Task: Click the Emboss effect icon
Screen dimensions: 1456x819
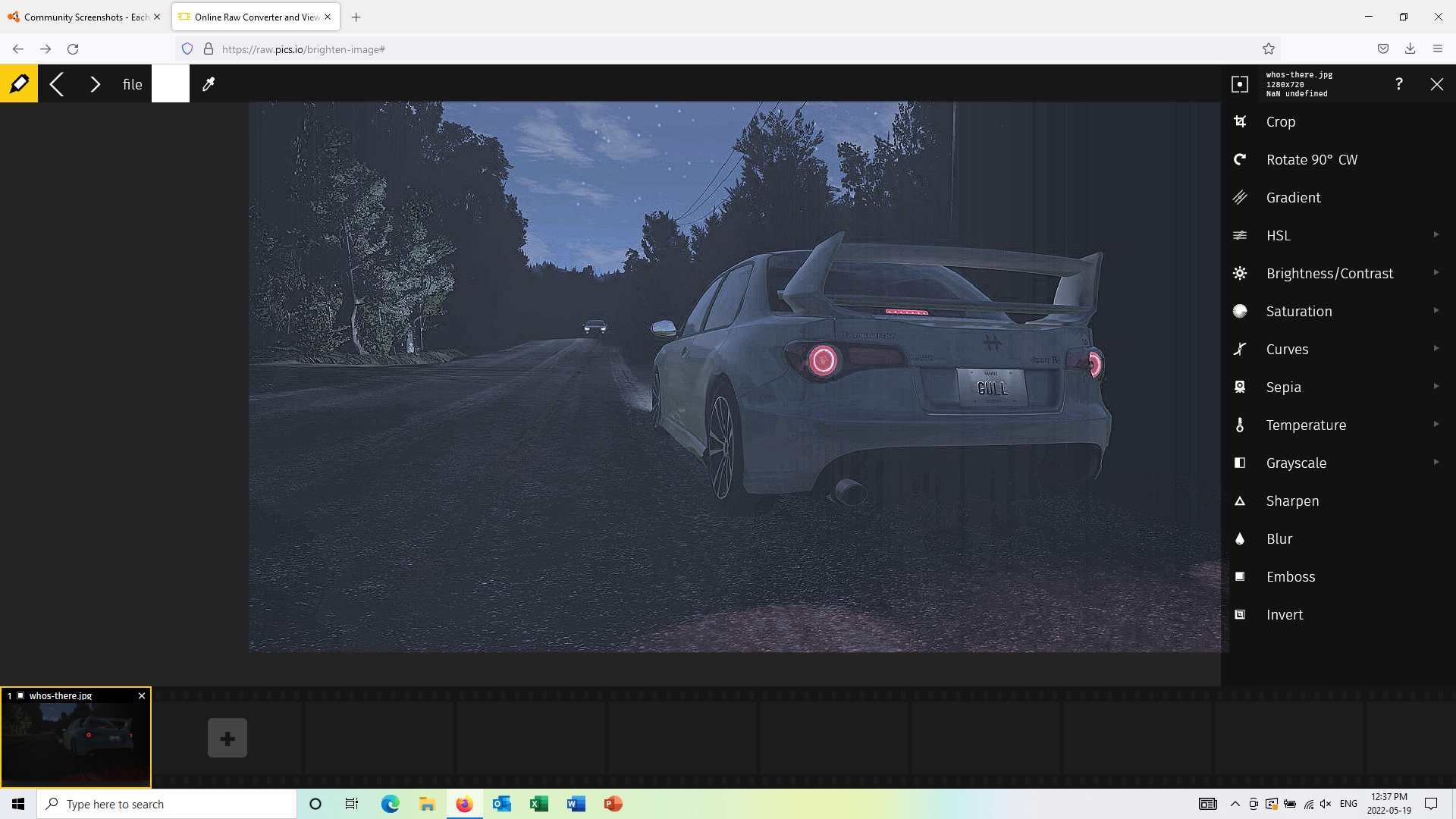Action: [1240, 577]
